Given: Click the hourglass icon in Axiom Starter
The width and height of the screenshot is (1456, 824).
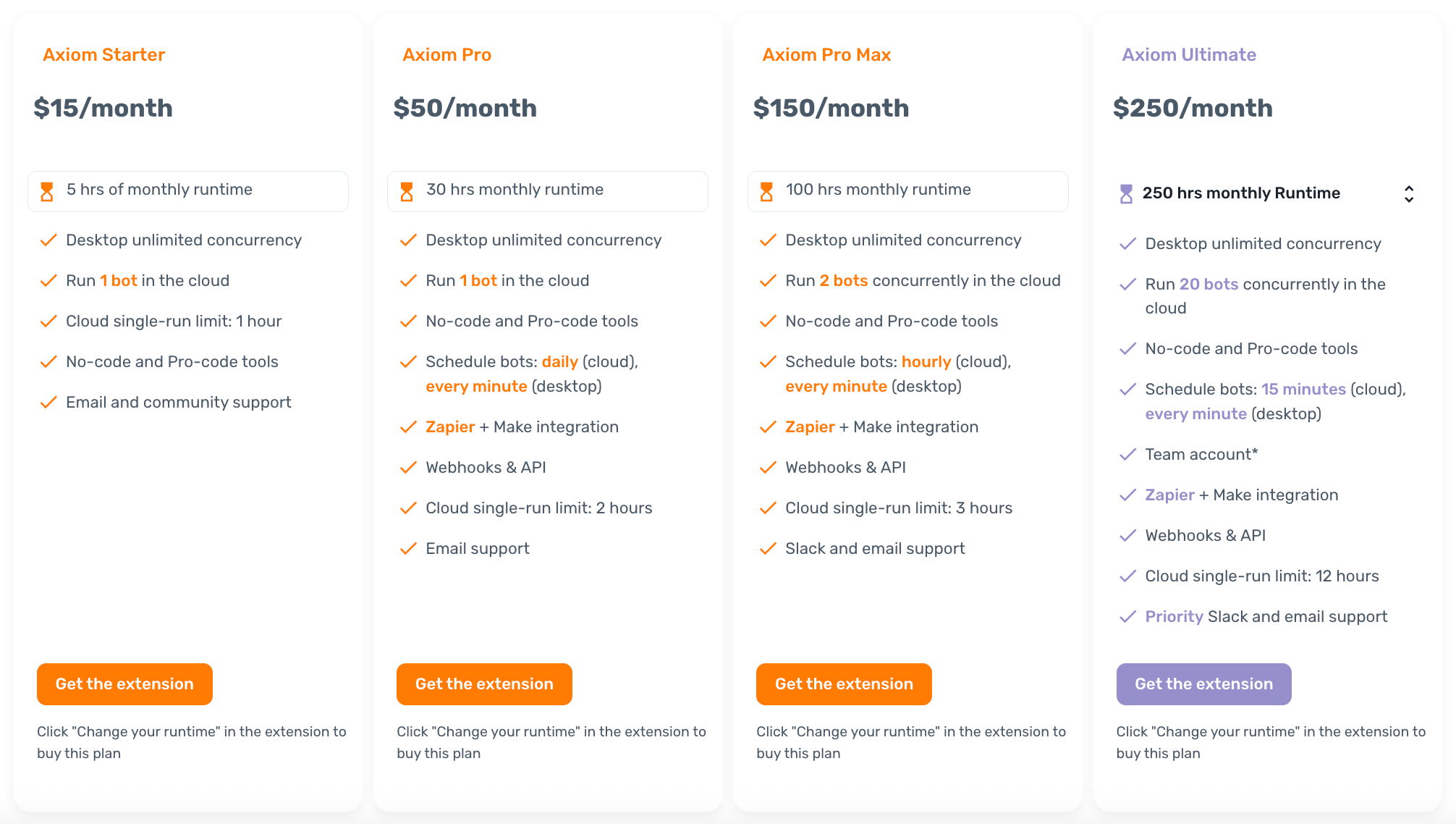Looking at the screenshot, I should click(47, 192).
